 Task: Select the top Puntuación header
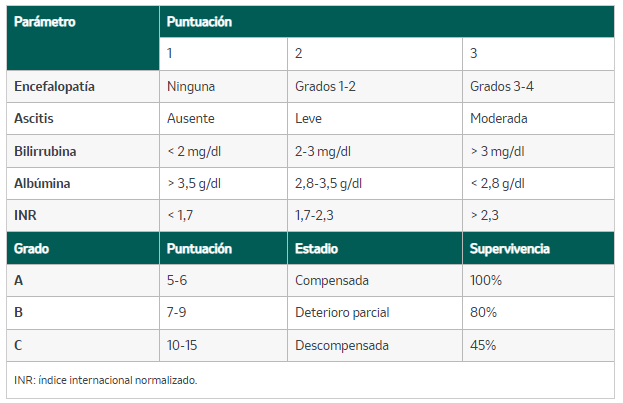387,21
